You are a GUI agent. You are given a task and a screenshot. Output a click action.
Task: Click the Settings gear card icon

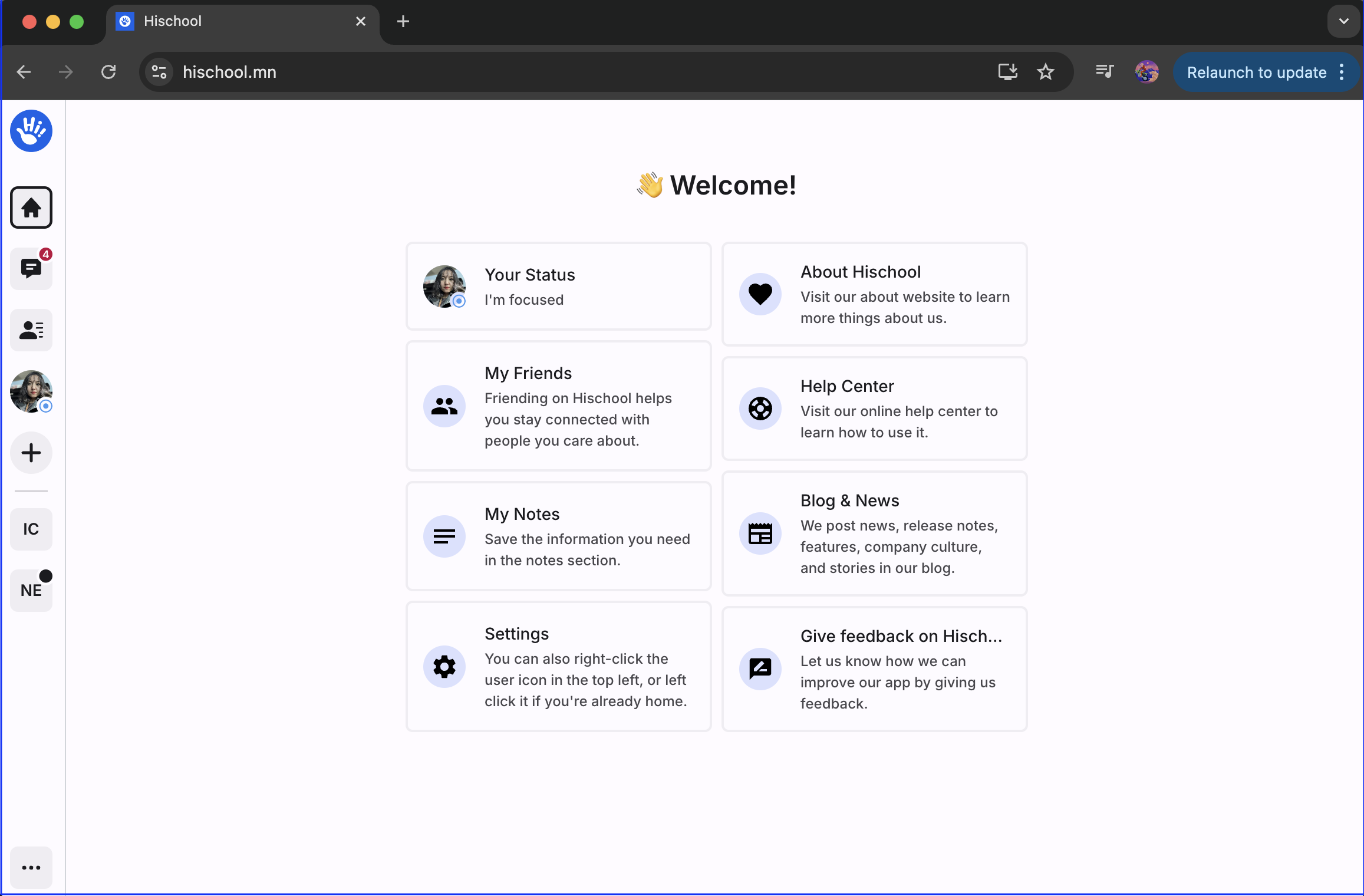(x=444, y=667)
